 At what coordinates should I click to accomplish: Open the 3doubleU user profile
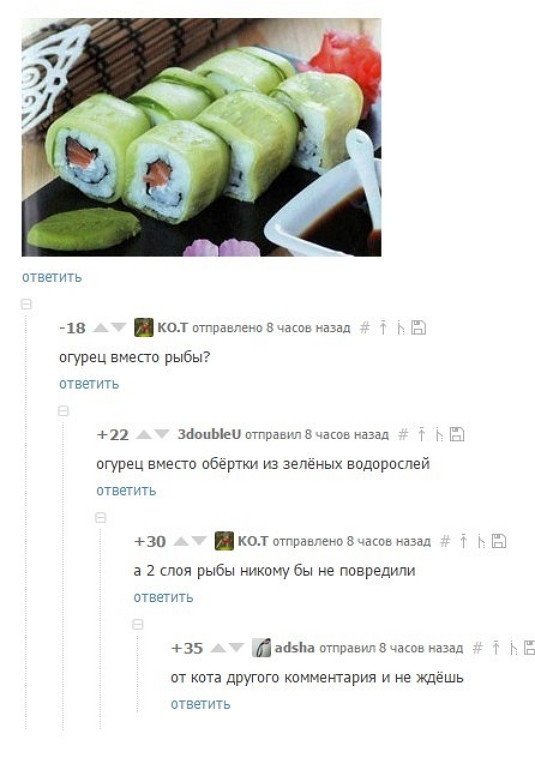(x=209, y=435)
